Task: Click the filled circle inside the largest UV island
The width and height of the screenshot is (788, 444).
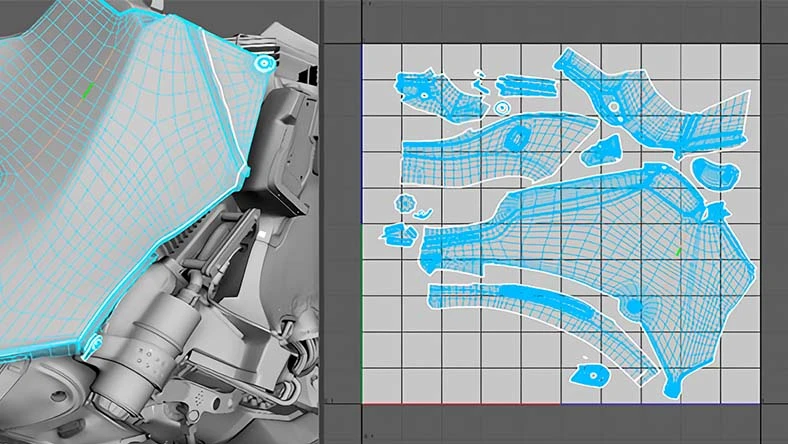Action: tap(634, 306)
